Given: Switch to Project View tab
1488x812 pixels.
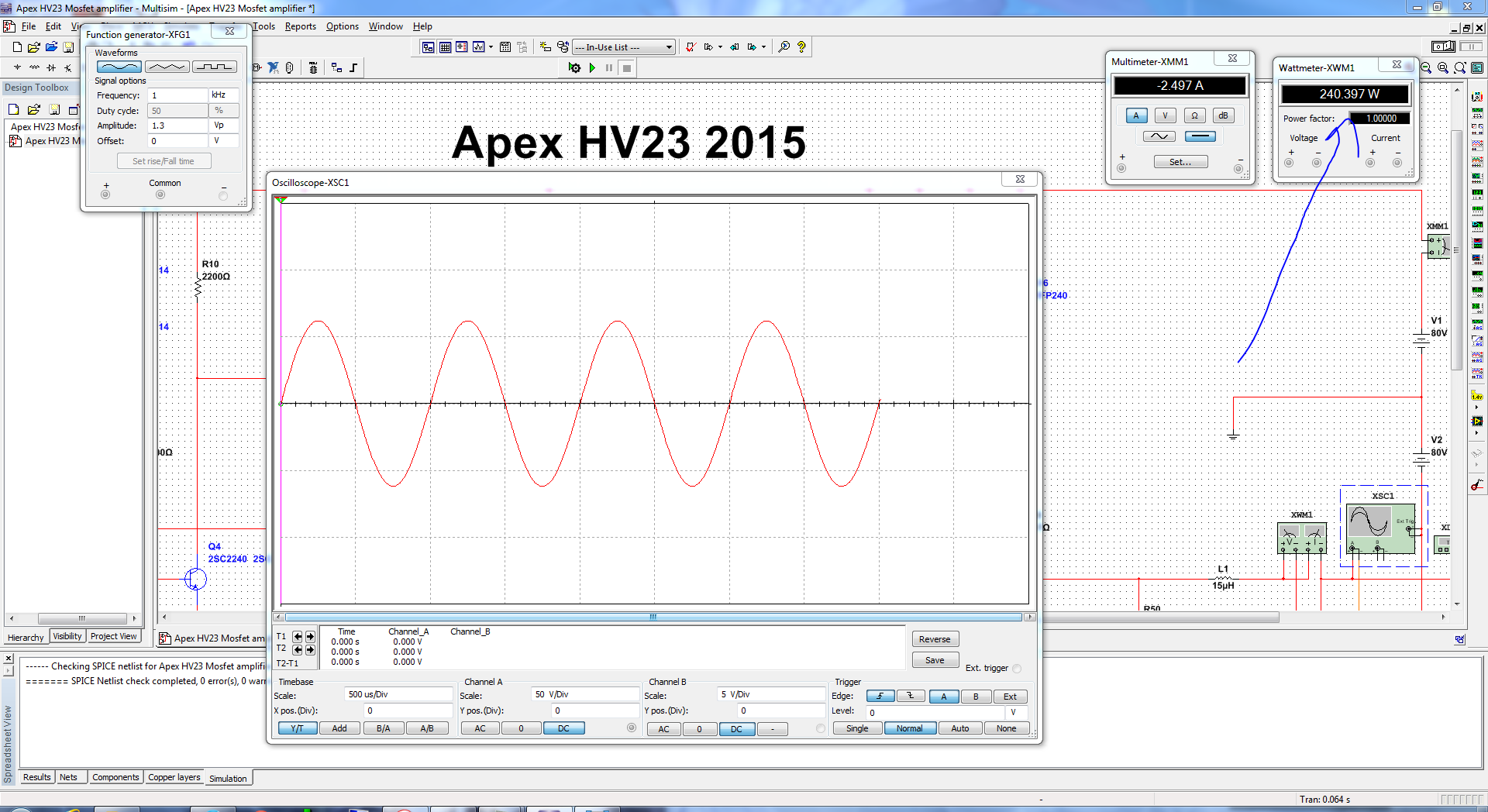Looking at the screenshot, I should pos(113,636).
